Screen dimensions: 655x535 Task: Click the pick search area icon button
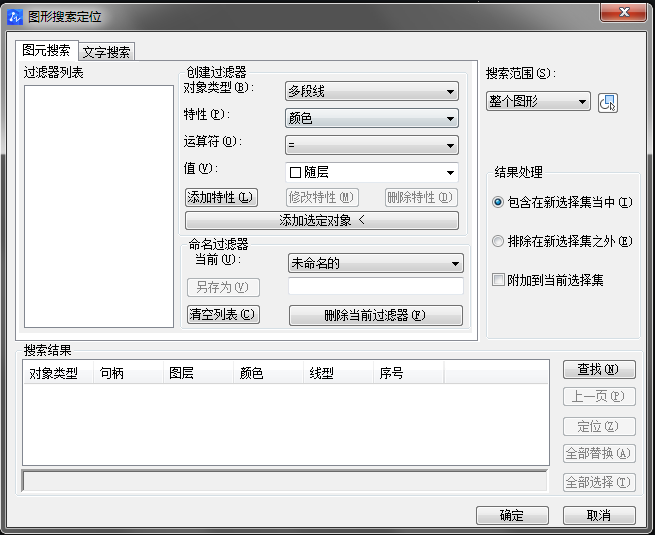click(608, 103)
